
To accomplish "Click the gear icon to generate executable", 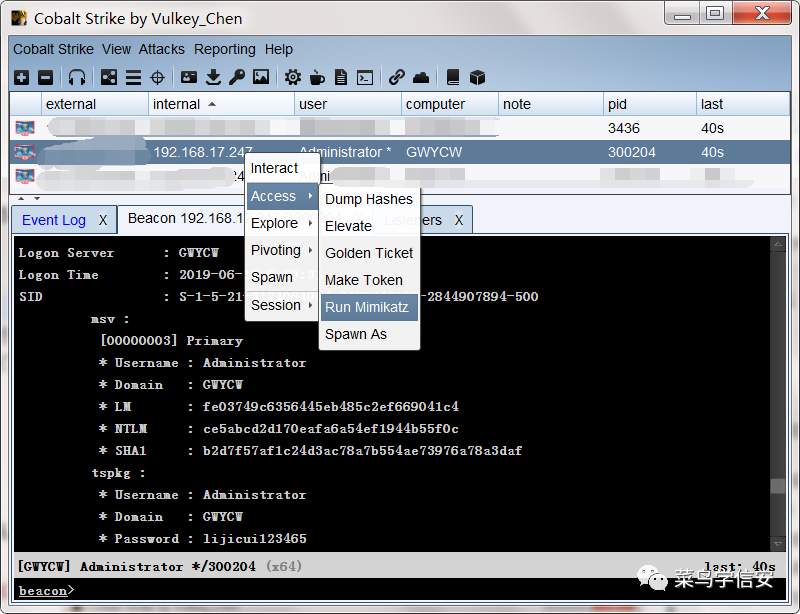I will [x=292, y=78].
